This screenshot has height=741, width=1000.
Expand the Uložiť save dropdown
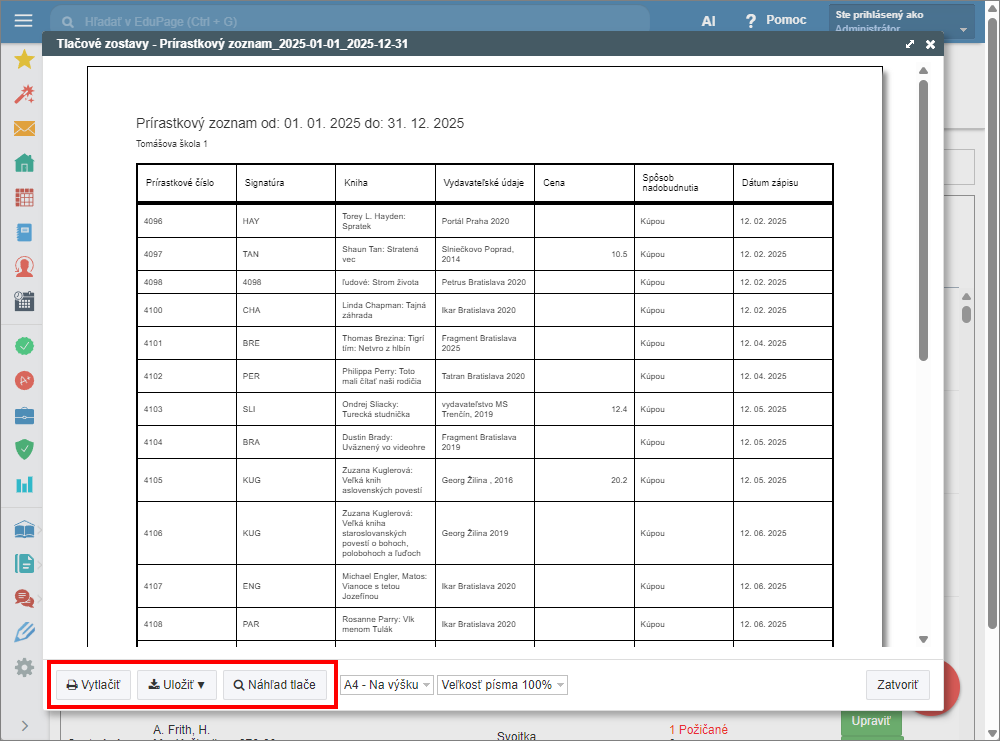pyautogui.click(x=176, y=685)
